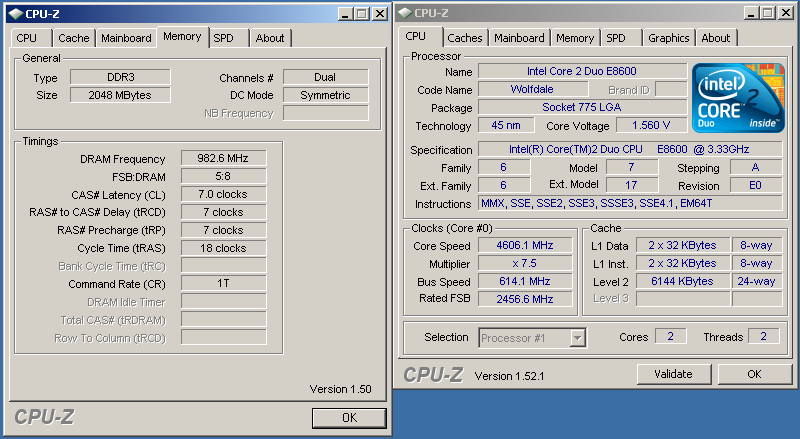800x439 pixels.
Task: Click the 982.6 MHz DRAM Frequency value
Action: (223, 158)
